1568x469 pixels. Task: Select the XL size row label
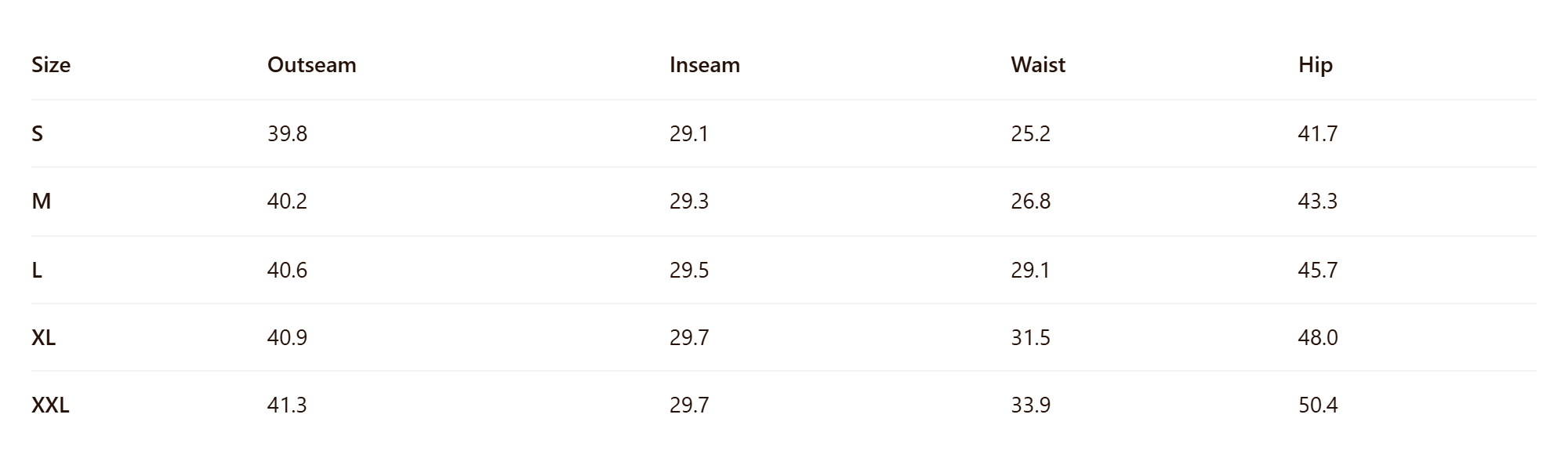point(43,337)
